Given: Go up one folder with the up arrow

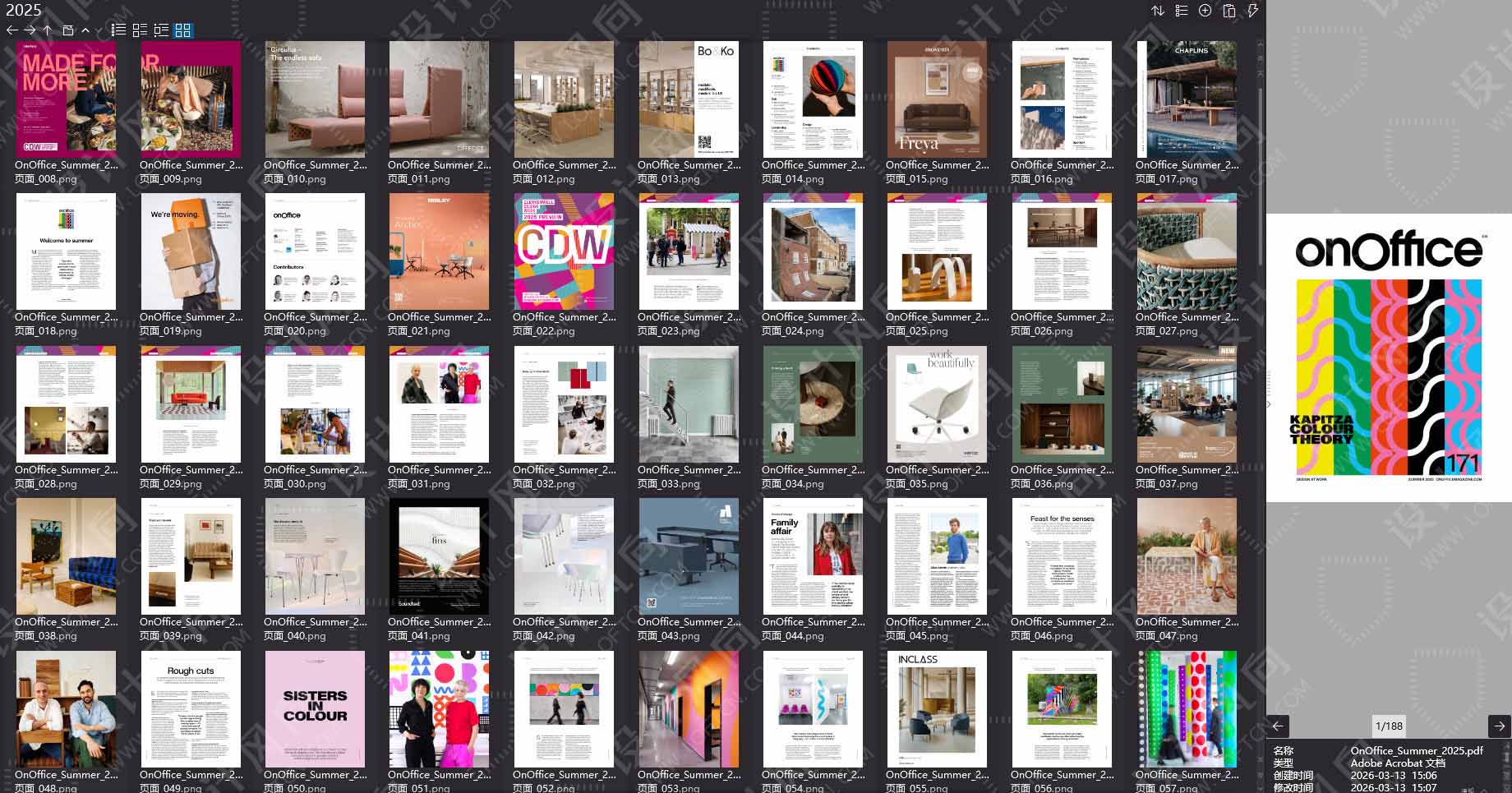Looking at the screenshot, I should click(x=48, y=30).
